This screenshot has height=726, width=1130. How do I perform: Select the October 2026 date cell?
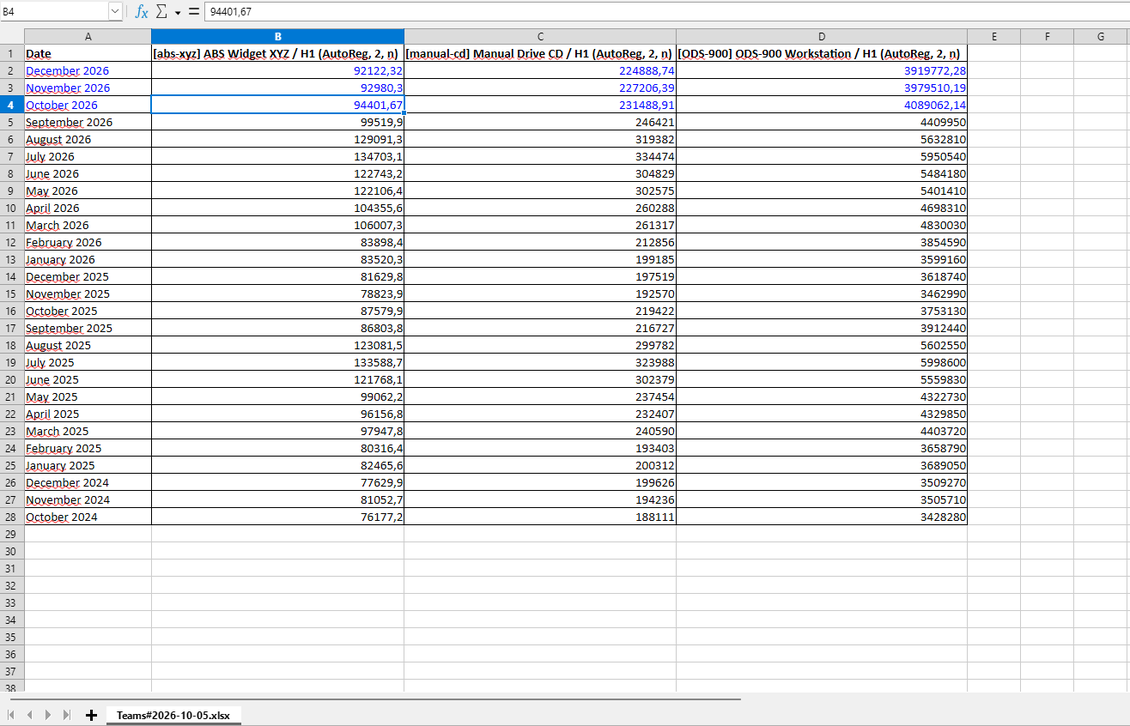(x=88, y=105)
